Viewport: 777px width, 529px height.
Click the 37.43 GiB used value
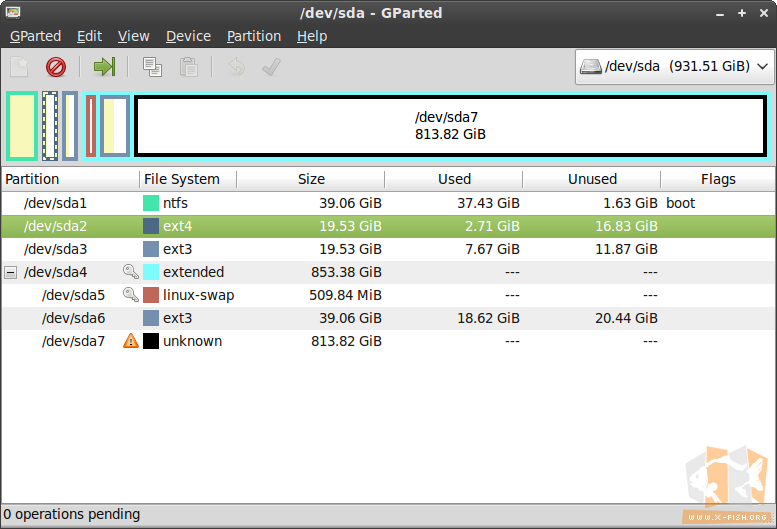click(488, 203)
